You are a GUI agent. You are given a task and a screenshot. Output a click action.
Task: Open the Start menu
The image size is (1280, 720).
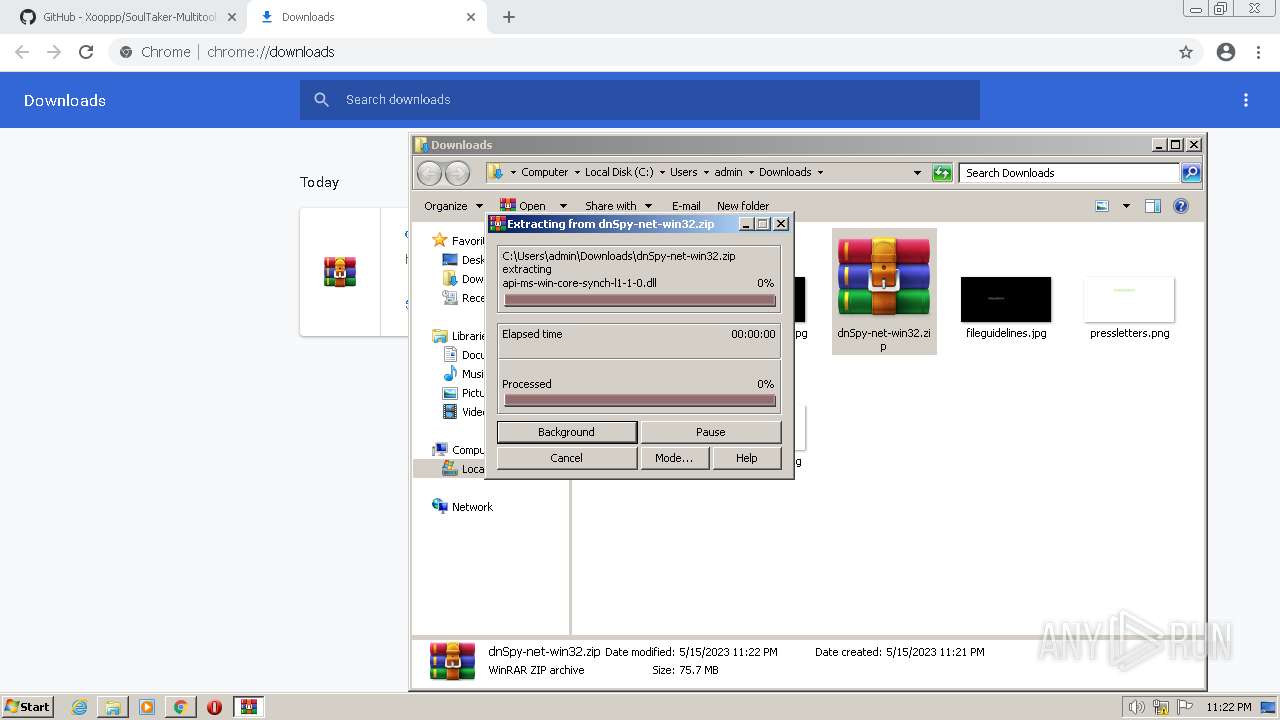[x=28, y=706]
